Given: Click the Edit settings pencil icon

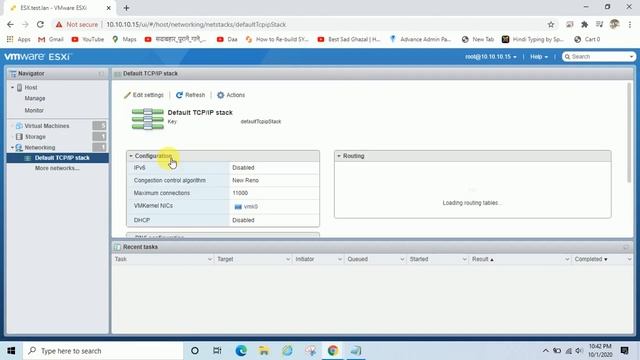Looking at the screenshot, I should 127,95.
